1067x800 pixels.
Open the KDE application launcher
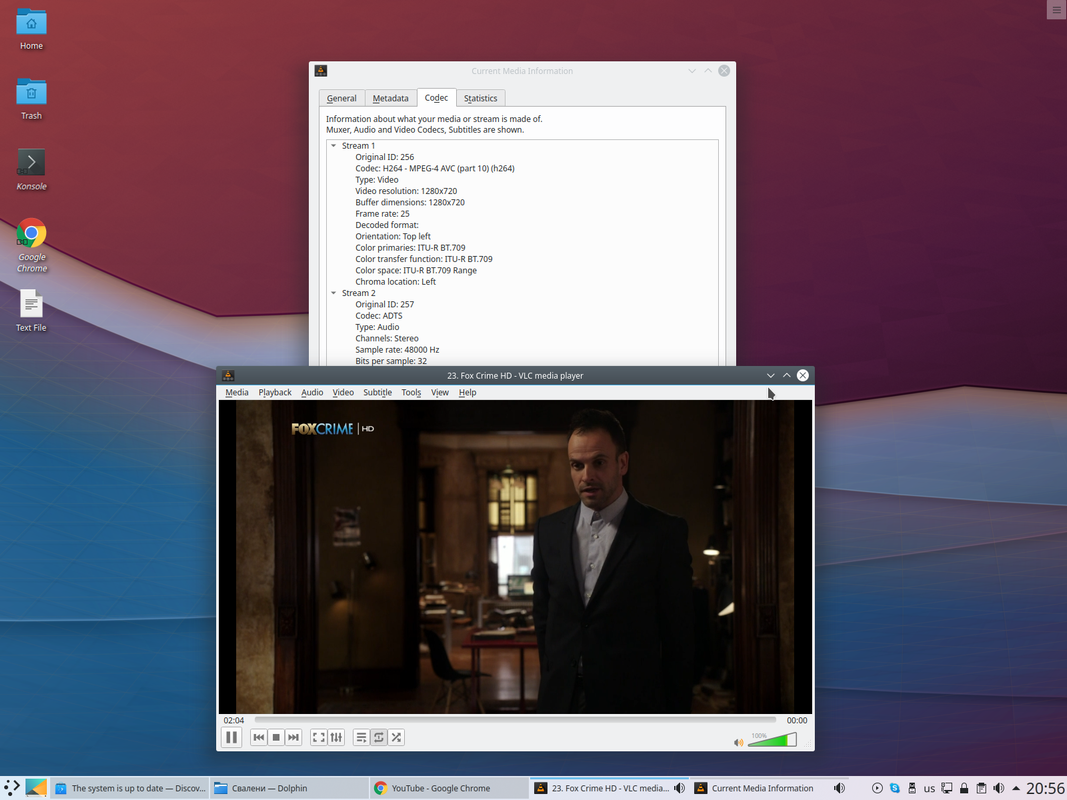click(x=12, y=788)
